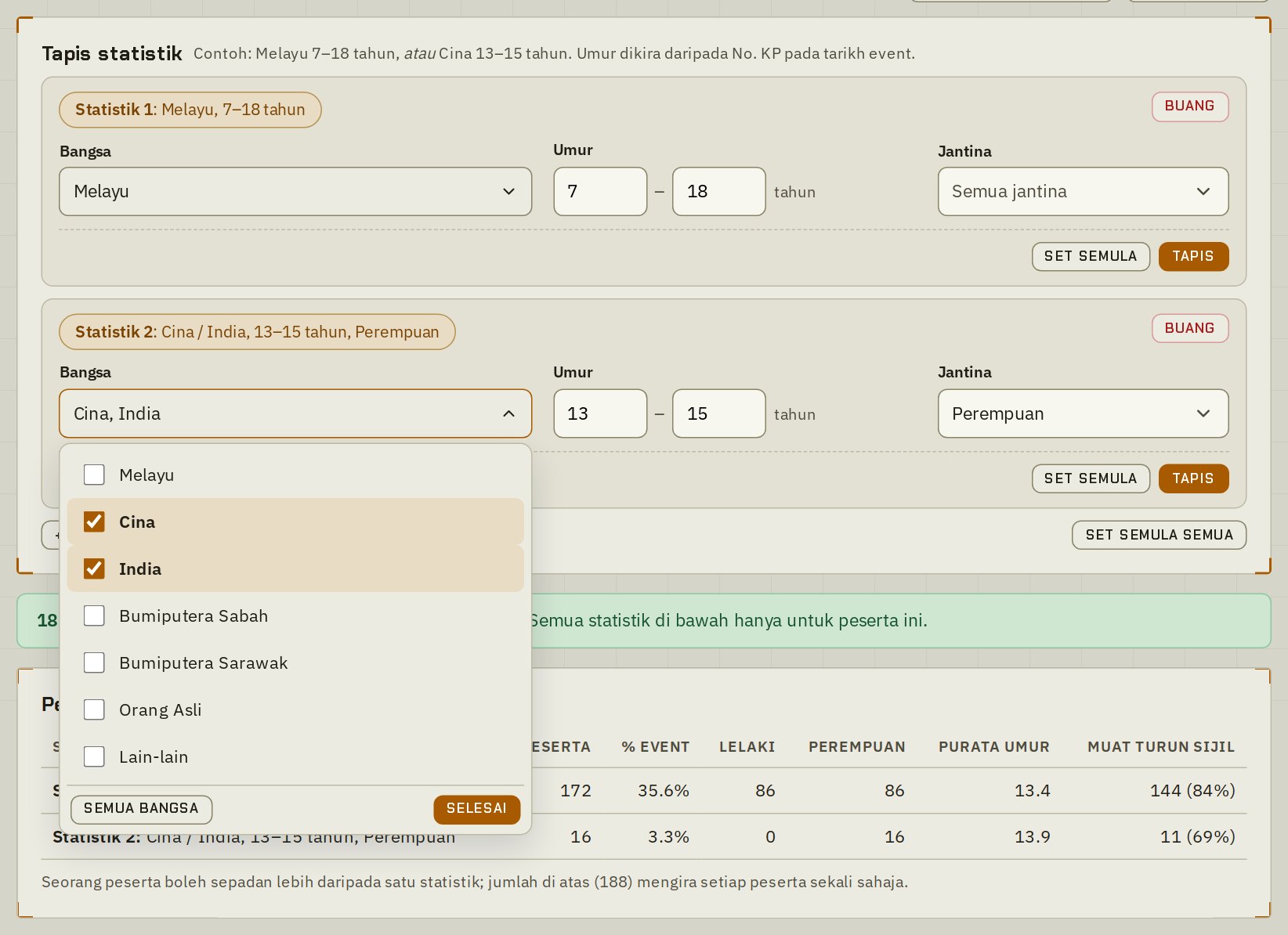Screen dimensions: 1288x935
Task: Click the 172 participant count cell
Action: pos(575,791)
